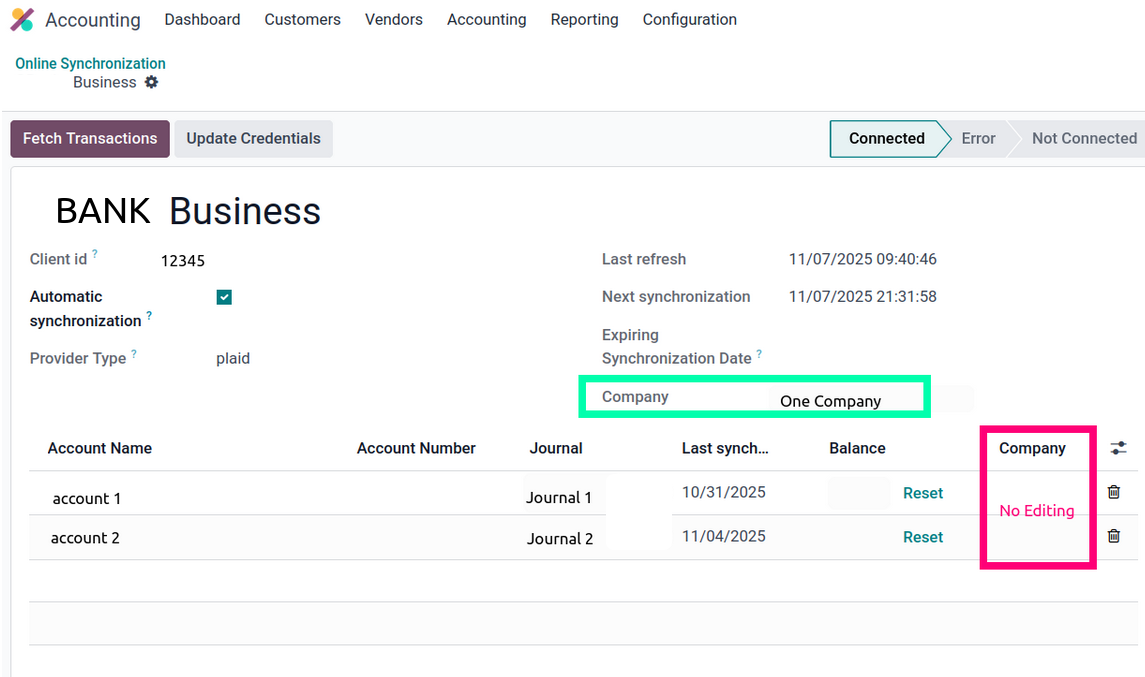Expand the Vendors menu
Screen dimensions: 1145x677
pyautogui.click(x=393, y=20)
